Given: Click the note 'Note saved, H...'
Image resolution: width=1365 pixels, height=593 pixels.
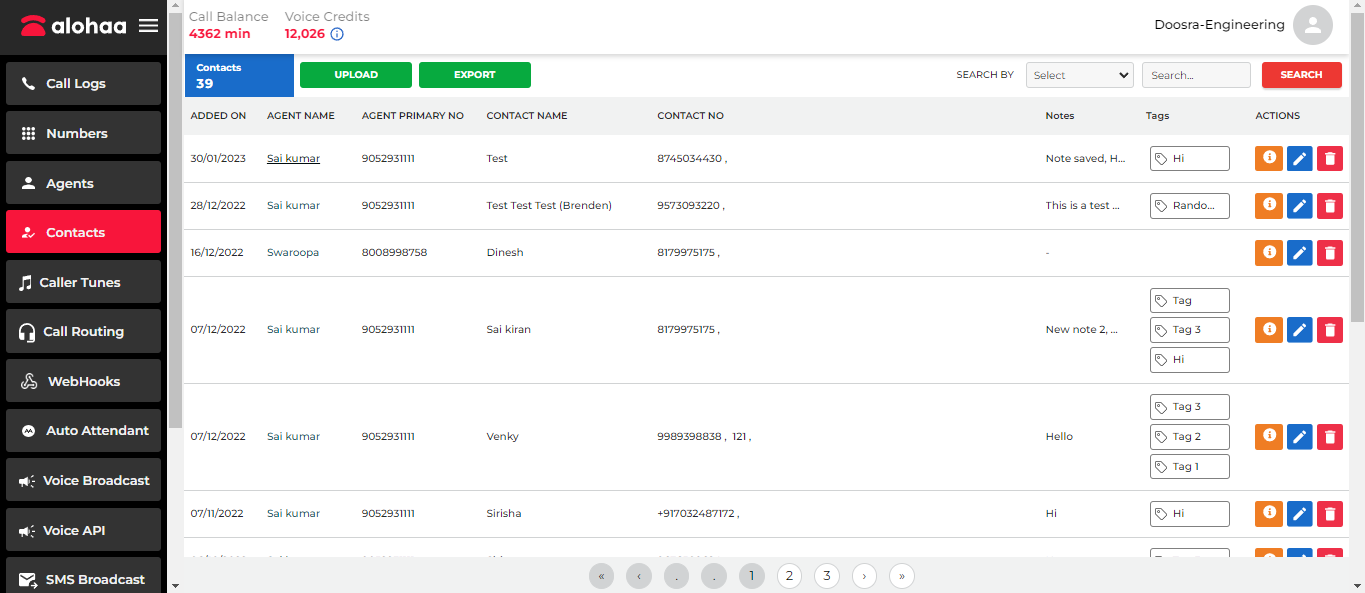Looking at the screenshot, I should pos(1085,158).
